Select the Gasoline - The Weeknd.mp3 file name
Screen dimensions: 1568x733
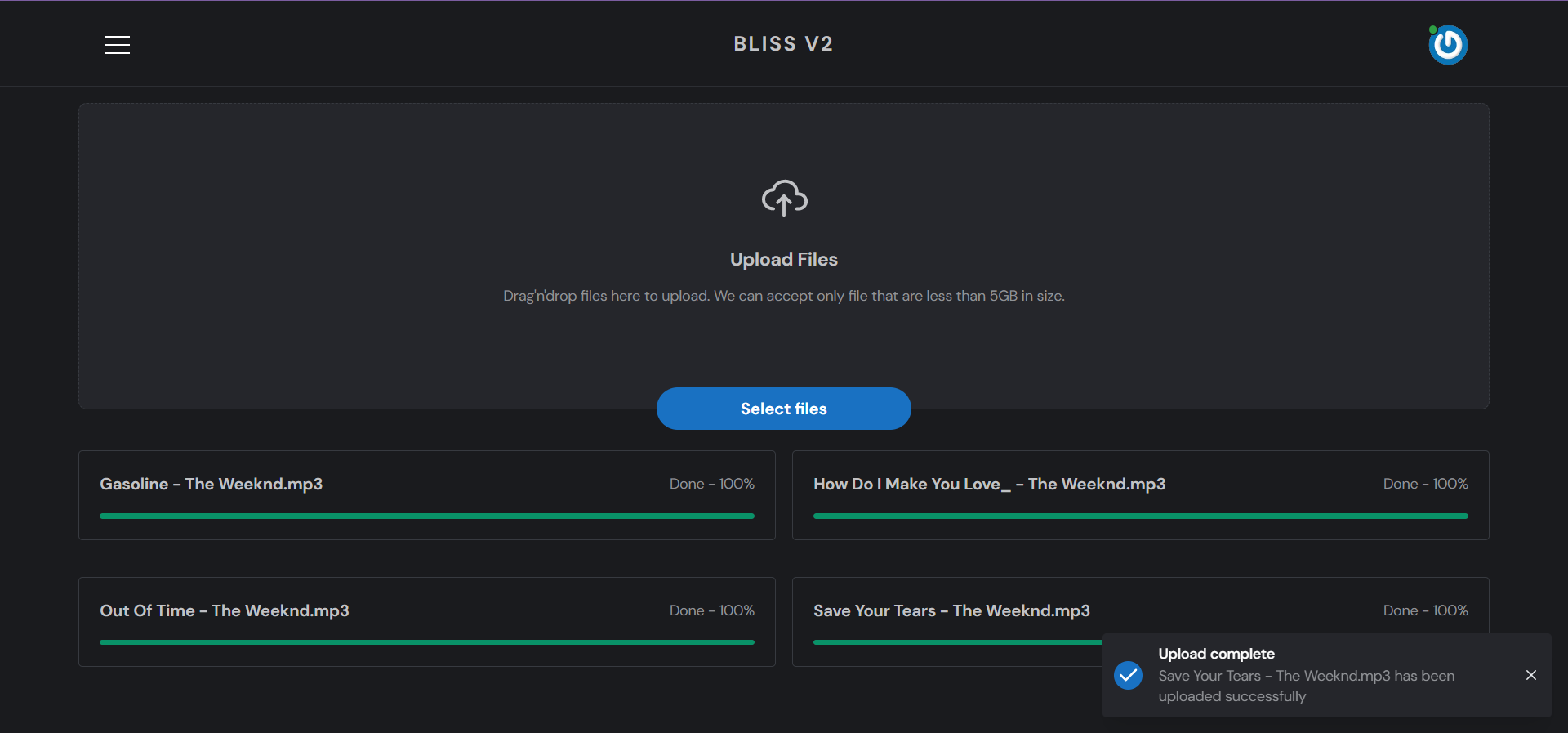pos(211,484)
